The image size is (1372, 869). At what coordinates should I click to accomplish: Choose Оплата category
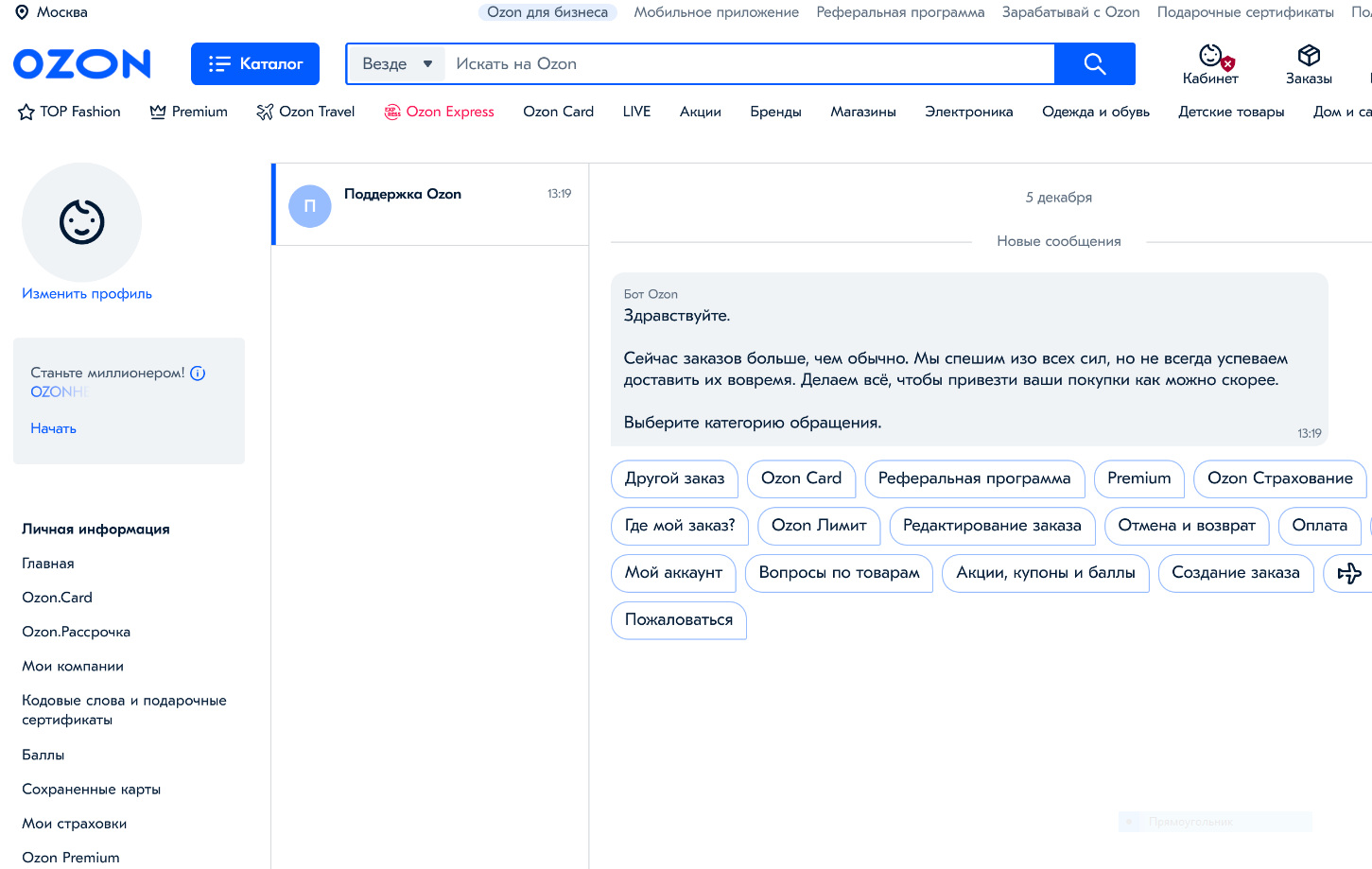(1319, 526)
